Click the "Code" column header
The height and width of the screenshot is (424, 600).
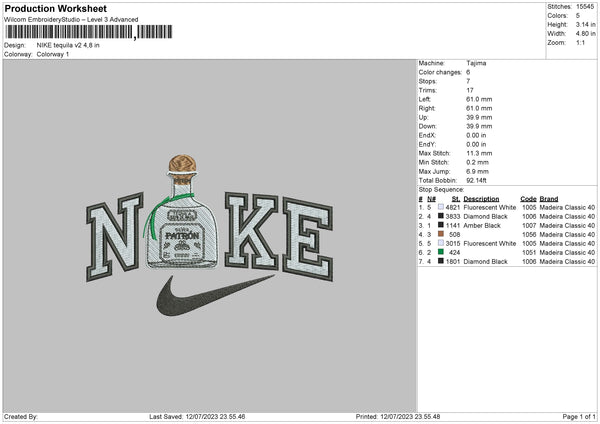coord(528,199)
